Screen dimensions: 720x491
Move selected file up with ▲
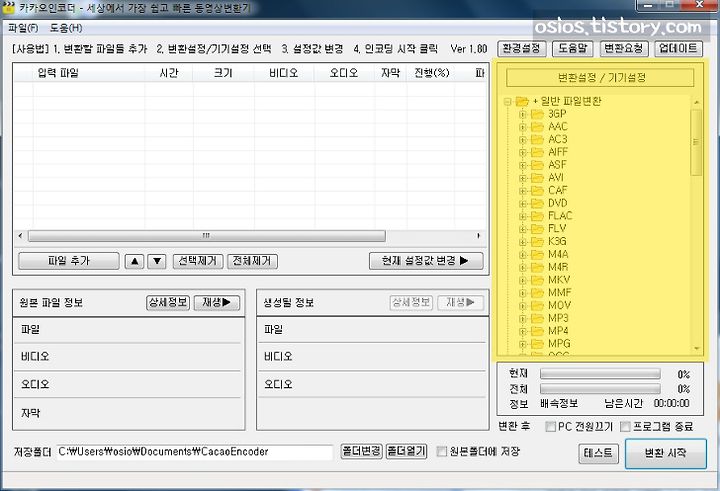point(134,261)
